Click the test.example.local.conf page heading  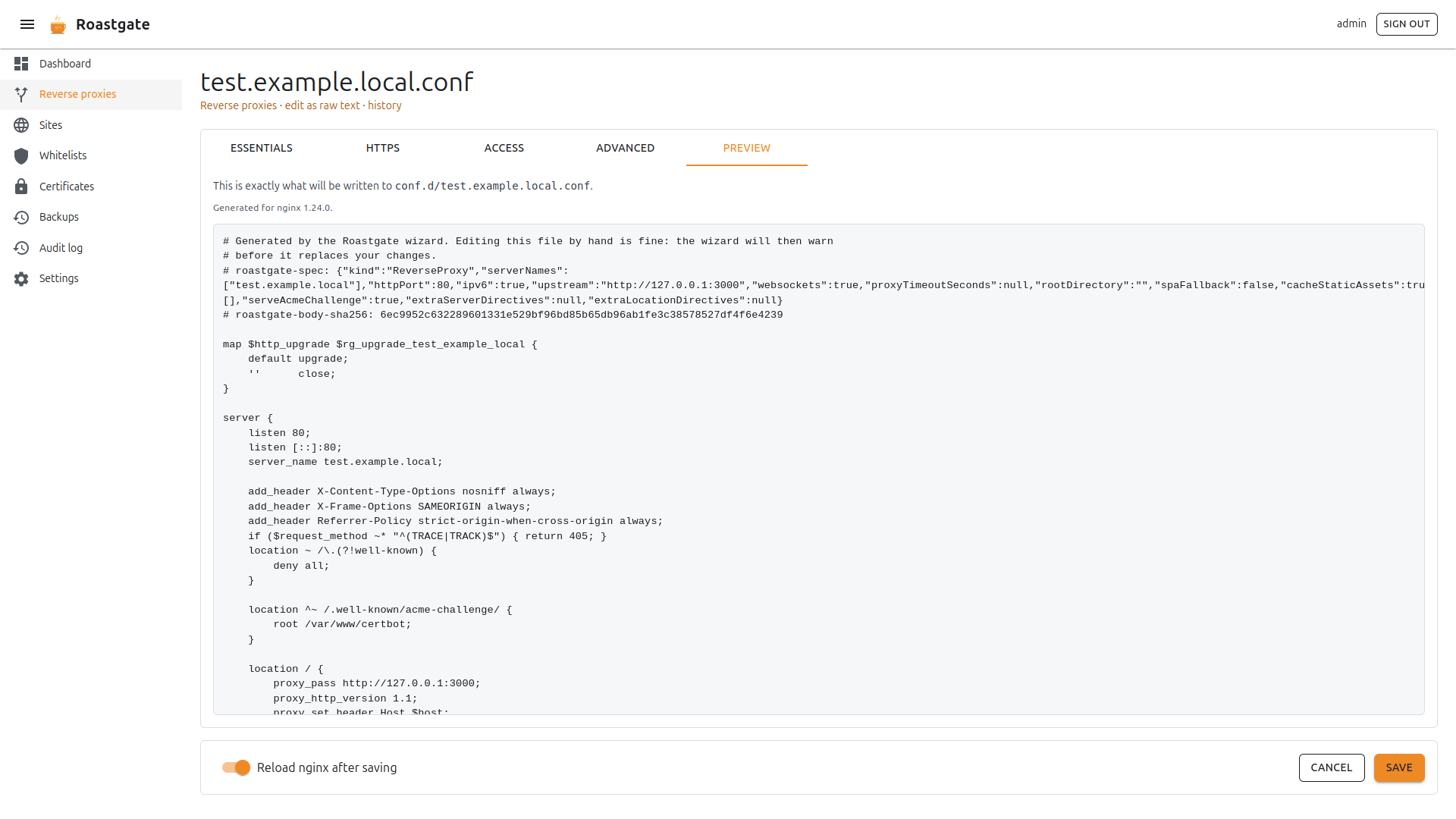point(337,81)
